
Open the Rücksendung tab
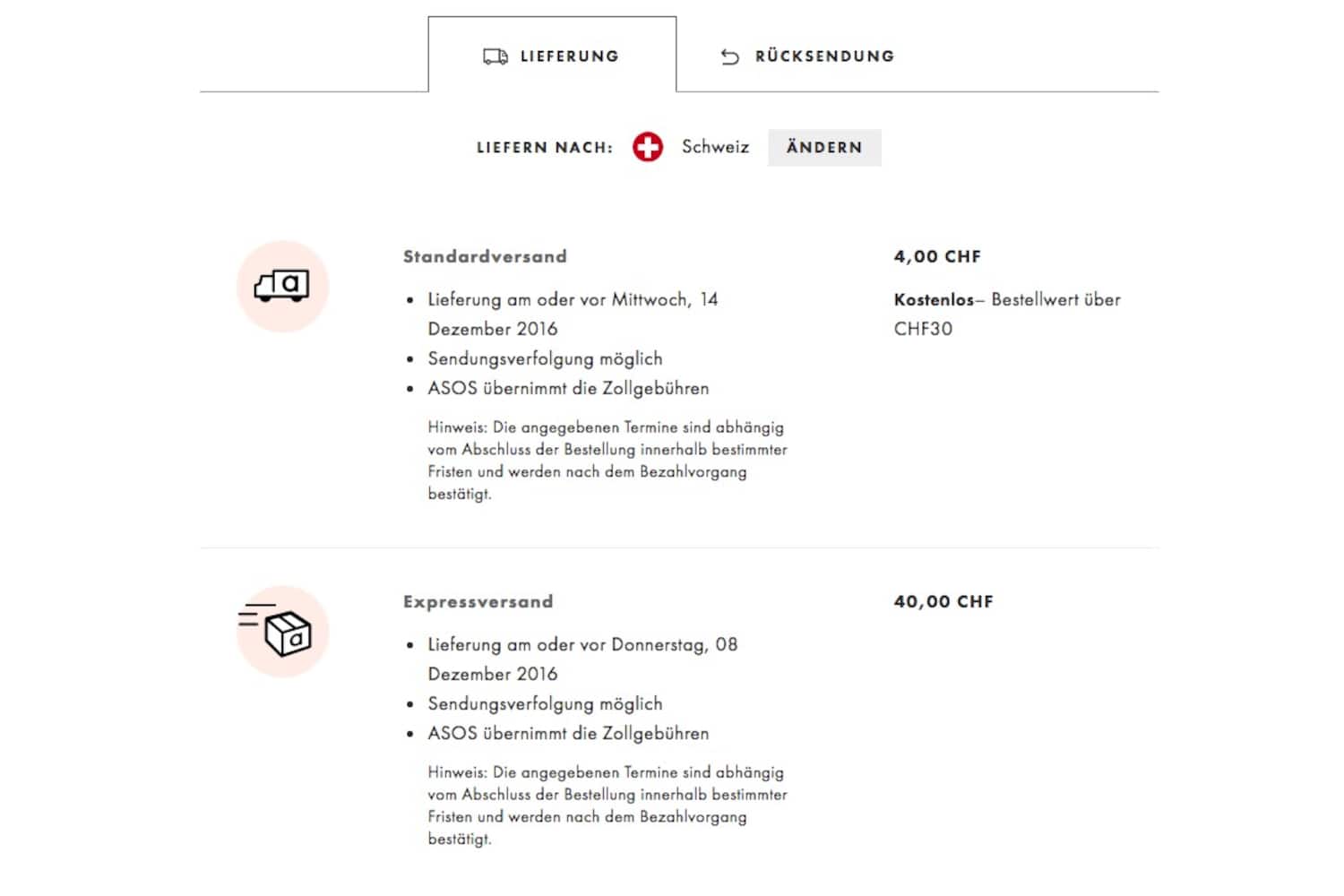pyautogui.click(x=823, y=56)
